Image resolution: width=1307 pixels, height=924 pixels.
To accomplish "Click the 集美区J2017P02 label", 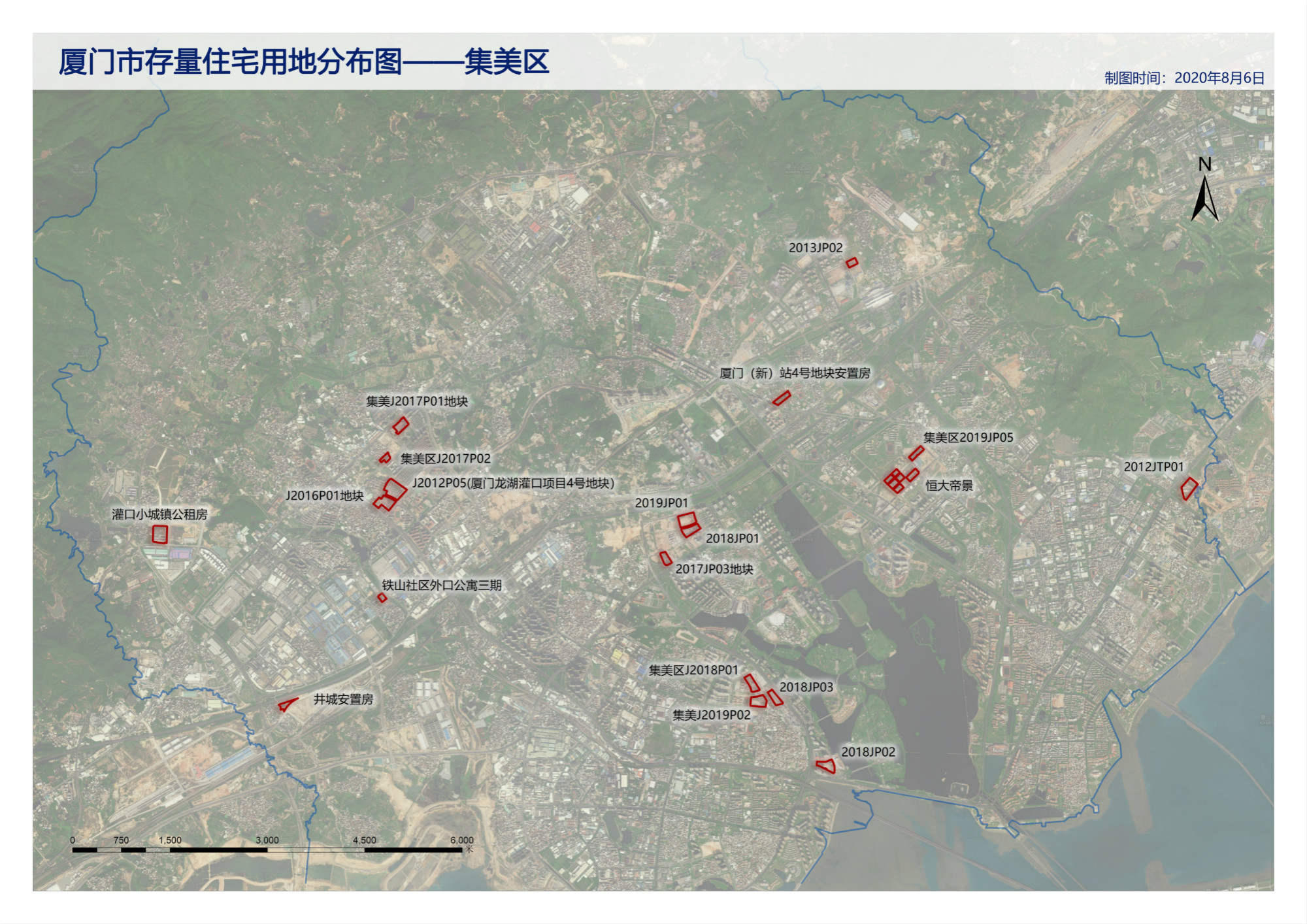I will (446, 459).
